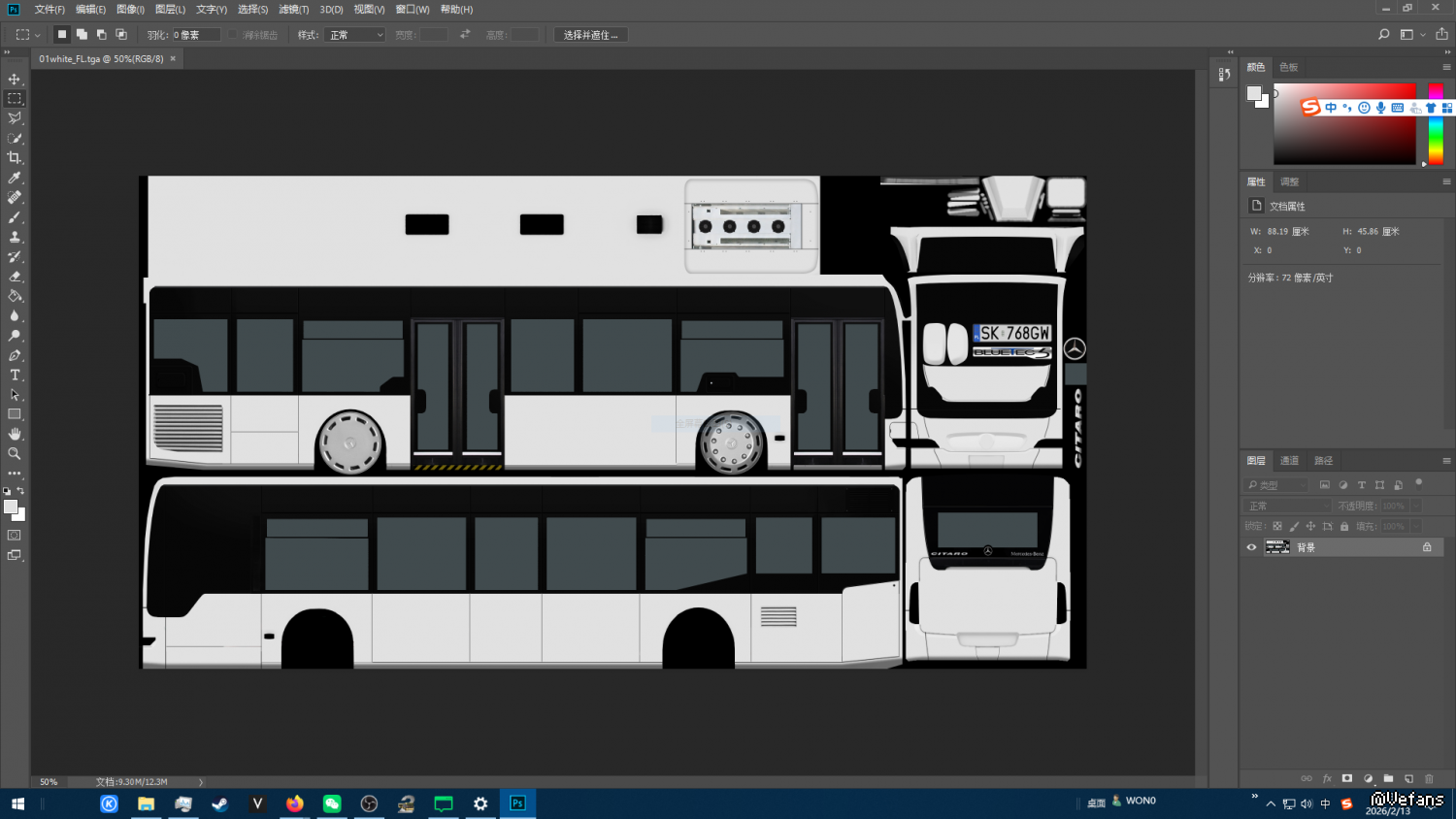Expand the 类型 layer filter dropdown
Viewport: 1456px width, 819px height.
pos(1277,484)
